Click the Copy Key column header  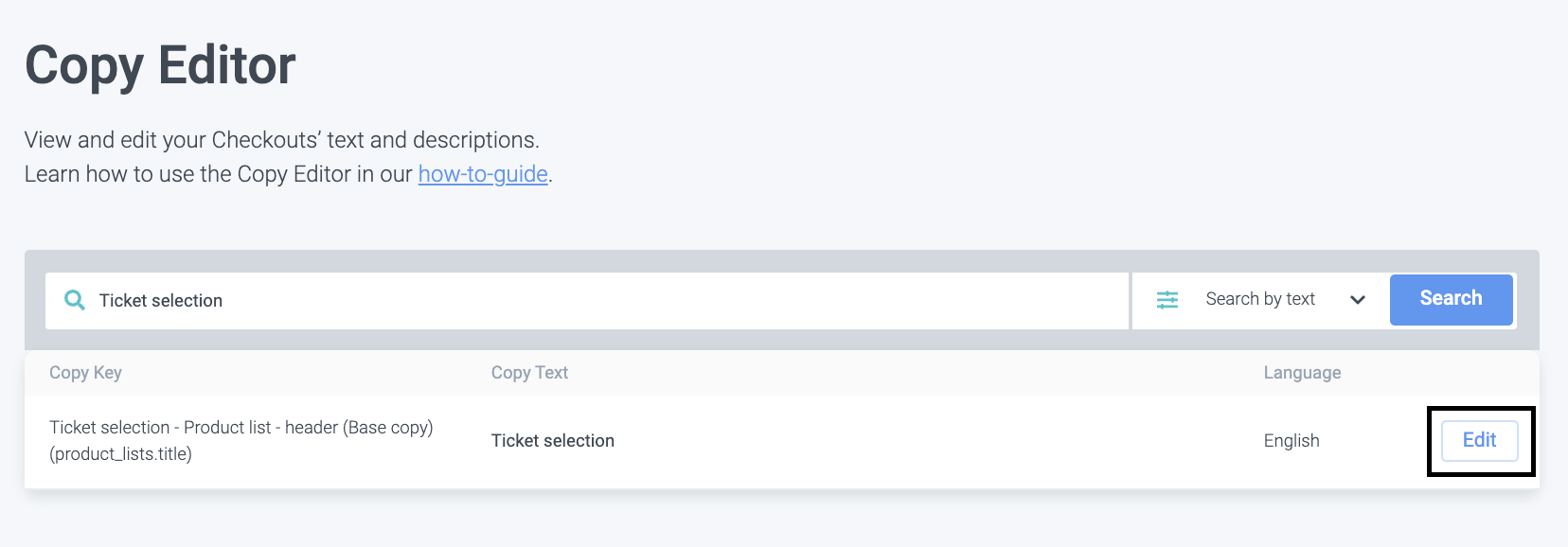point(85,373)
